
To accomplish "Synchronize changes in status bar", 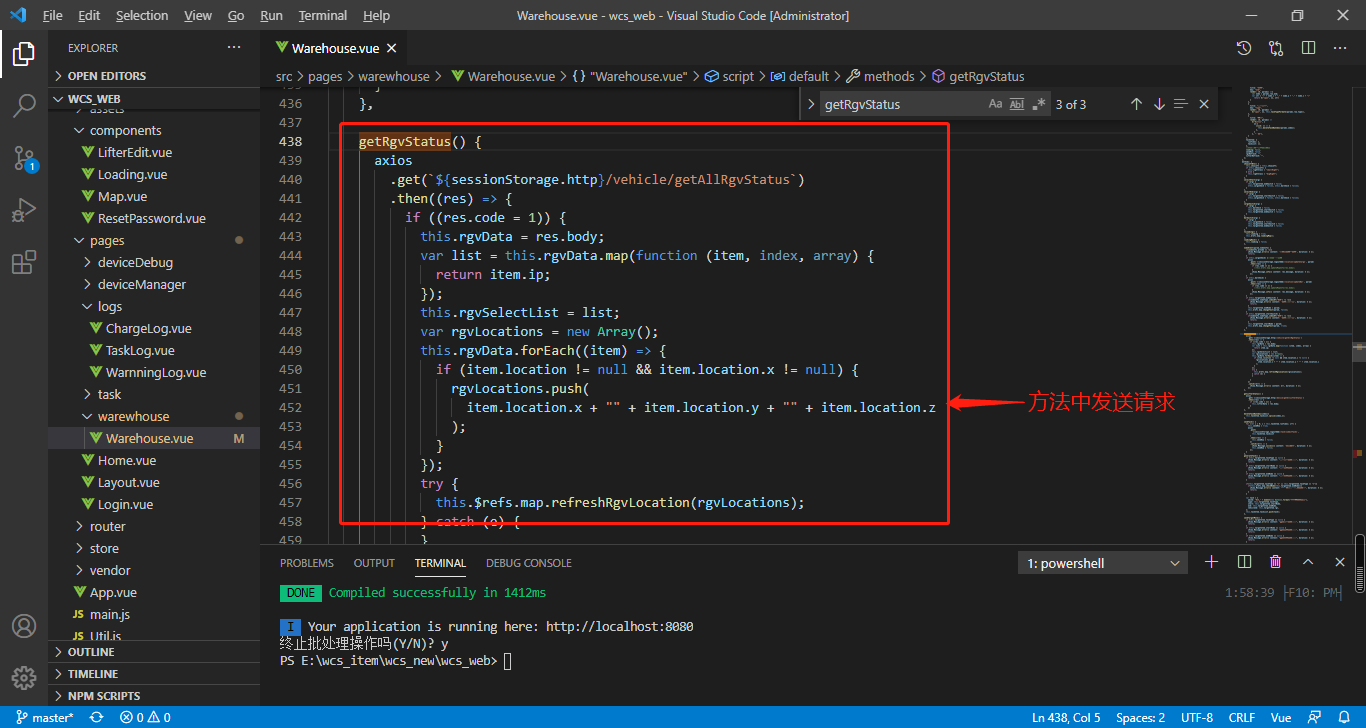I will pos(96,717).
